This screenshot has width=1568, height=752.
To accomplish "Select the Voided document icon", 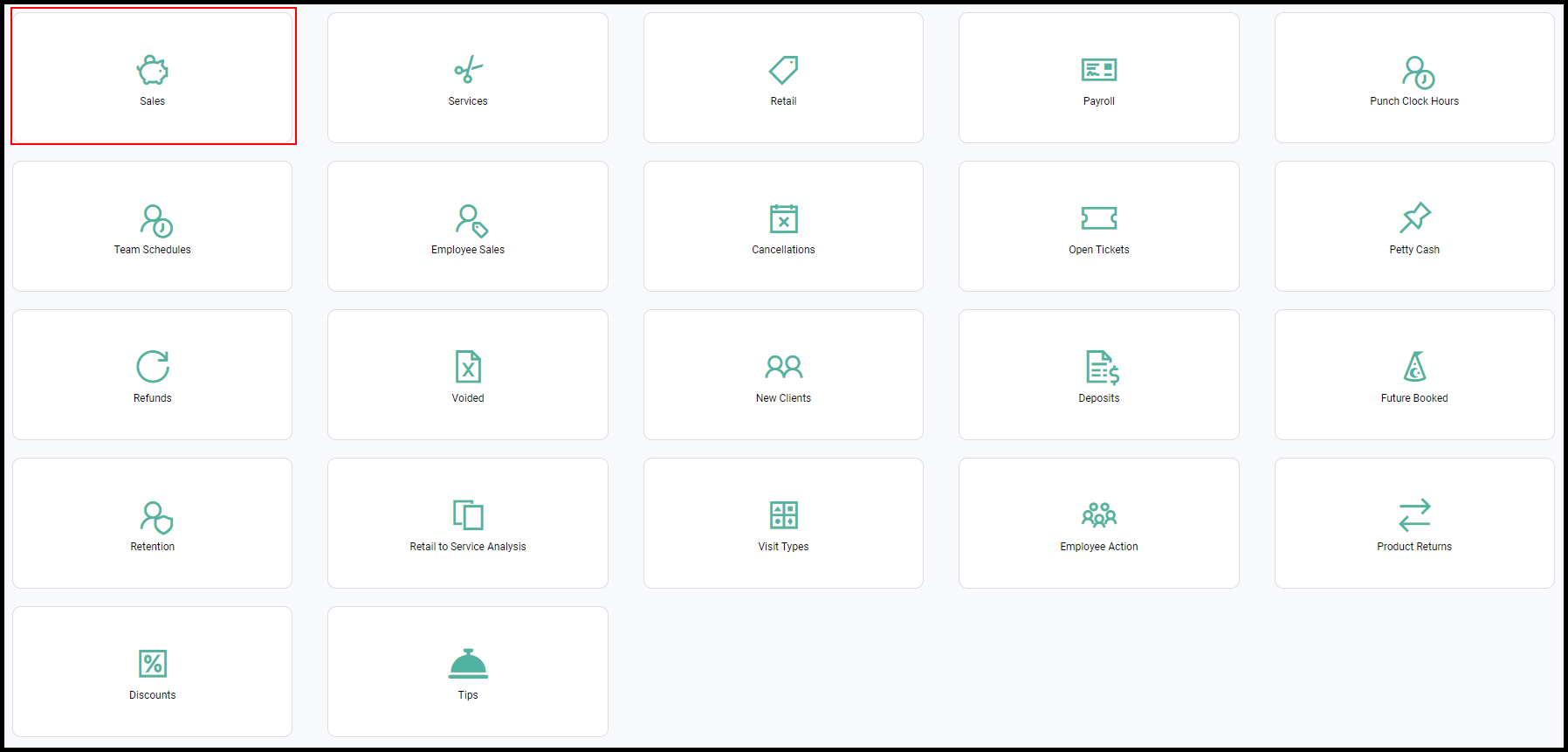I will point(469,367).
